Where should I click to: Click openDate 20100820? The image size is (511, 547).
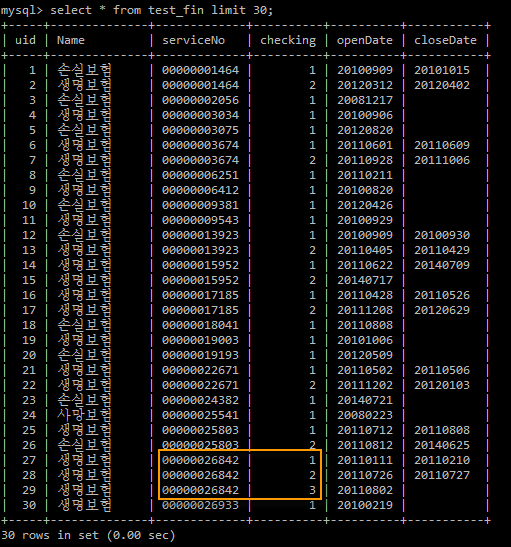coord(365,190)
